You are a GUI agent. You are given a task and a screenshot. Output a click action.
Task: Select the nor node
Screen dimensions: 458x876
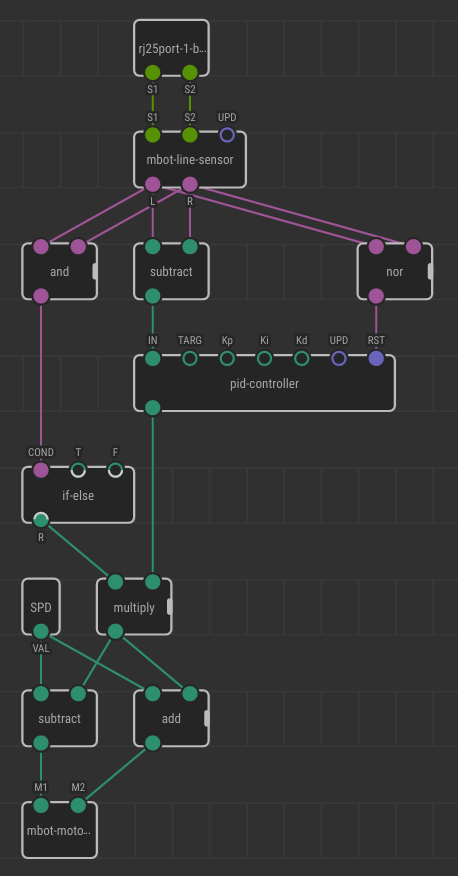click(395, 272)
